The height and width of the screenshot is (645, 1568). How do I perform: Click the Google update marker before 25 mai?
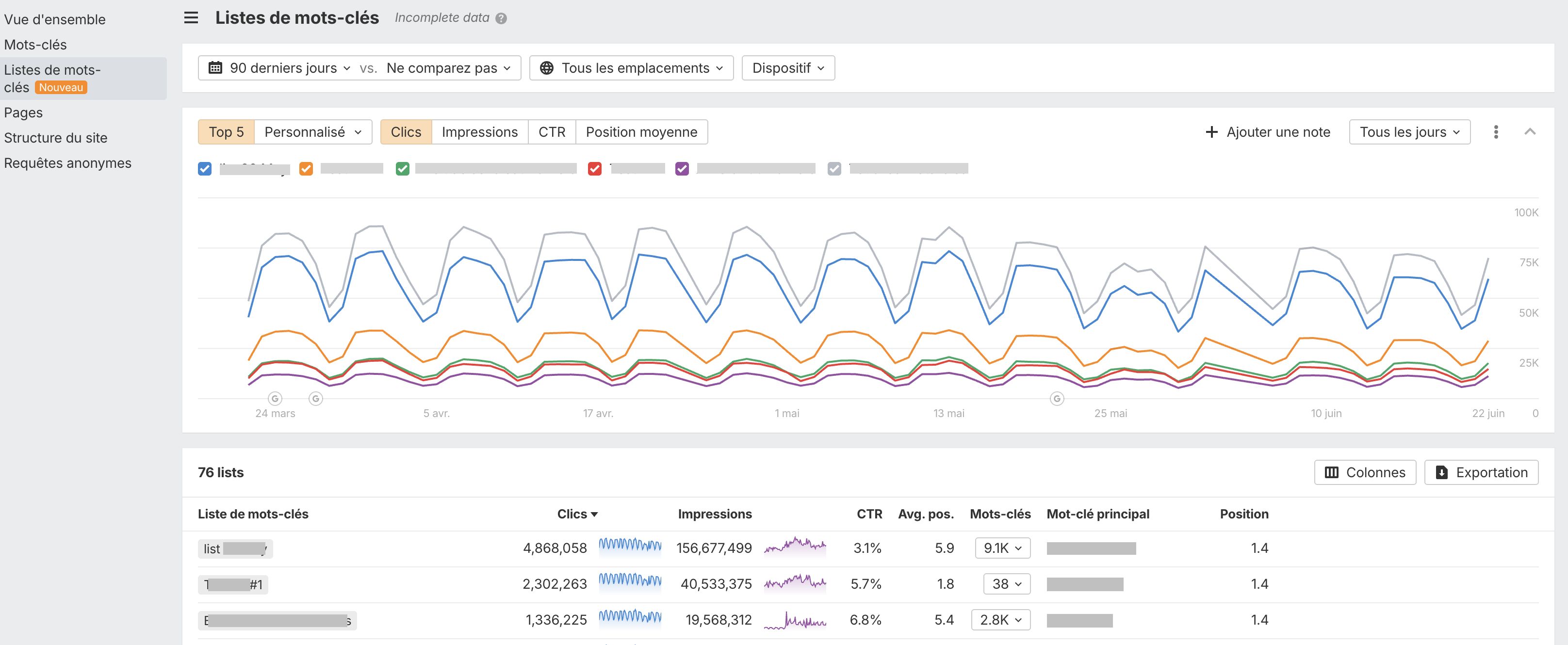pos(1057,399)
